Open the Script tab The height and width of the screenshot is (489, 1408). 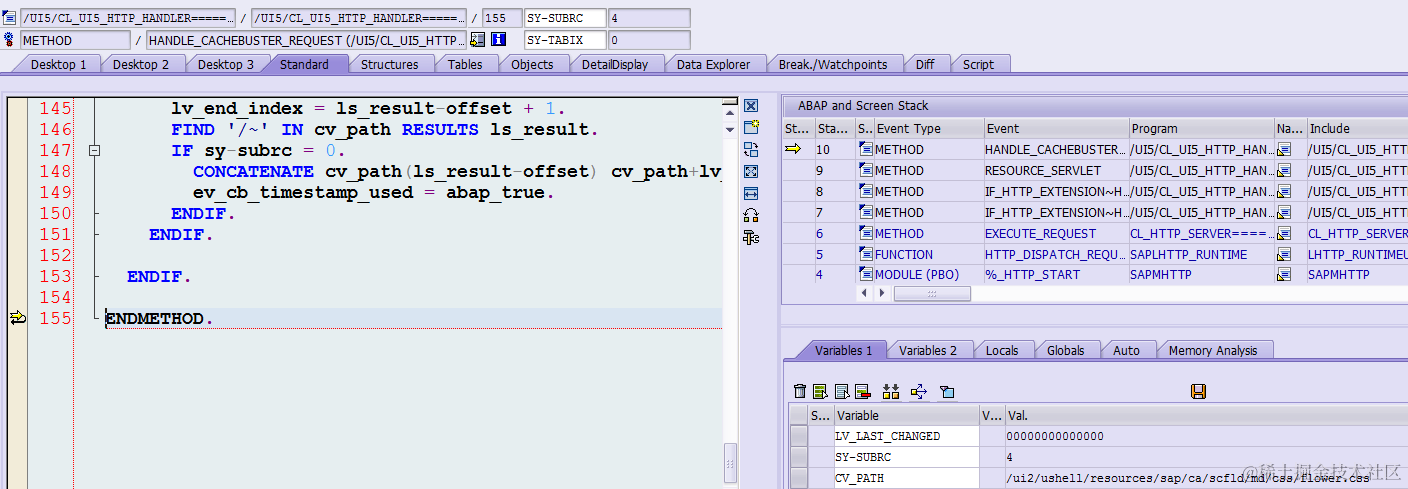[978, 64]
